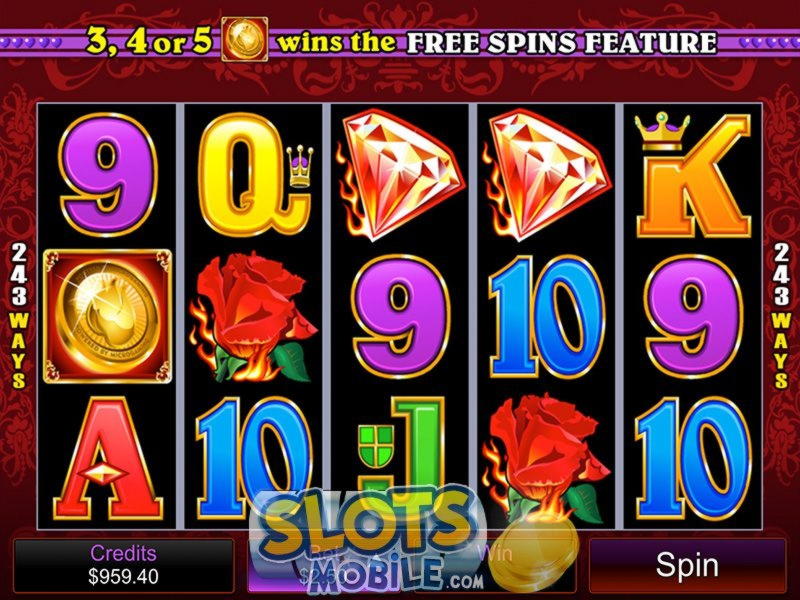Tap the gold coin scatter symbol on reel one
The height and width of the screenshot is (600, 800).
108,316
